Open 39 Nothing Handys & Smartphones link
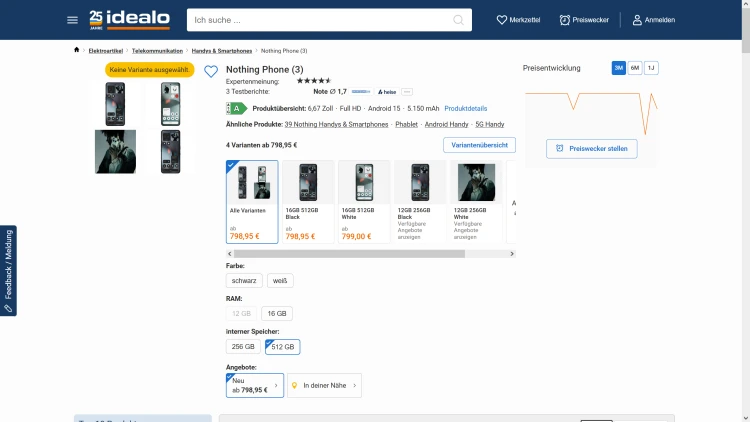750x422 pixels. pyautogui.click(x=336, y=124)
